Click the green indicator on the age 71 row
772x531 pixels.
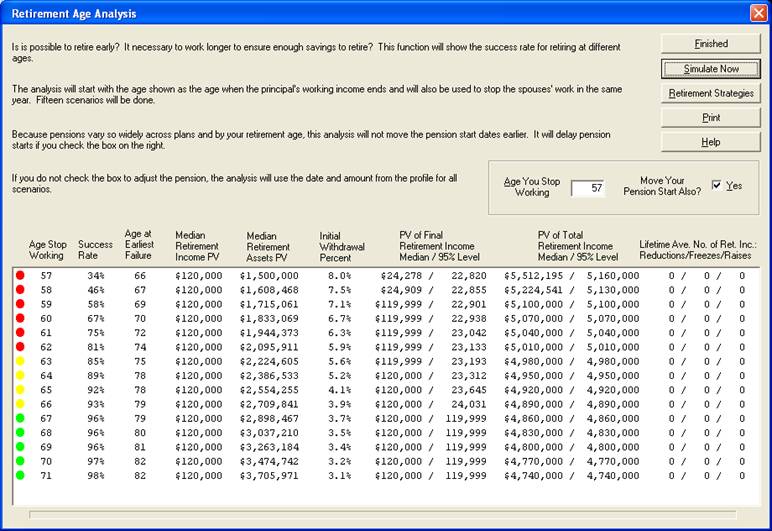click(x=19, y=477)
